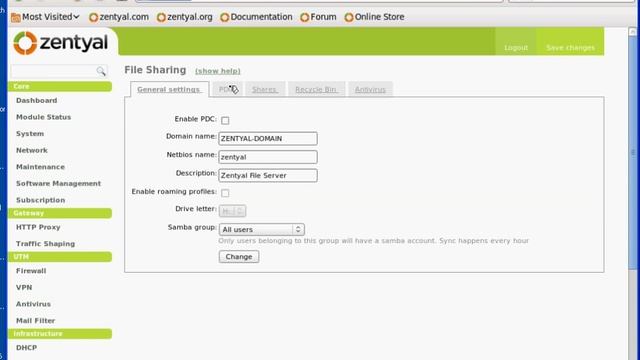
Task: Click Save changes in header
Action: (x=570, y=48)
